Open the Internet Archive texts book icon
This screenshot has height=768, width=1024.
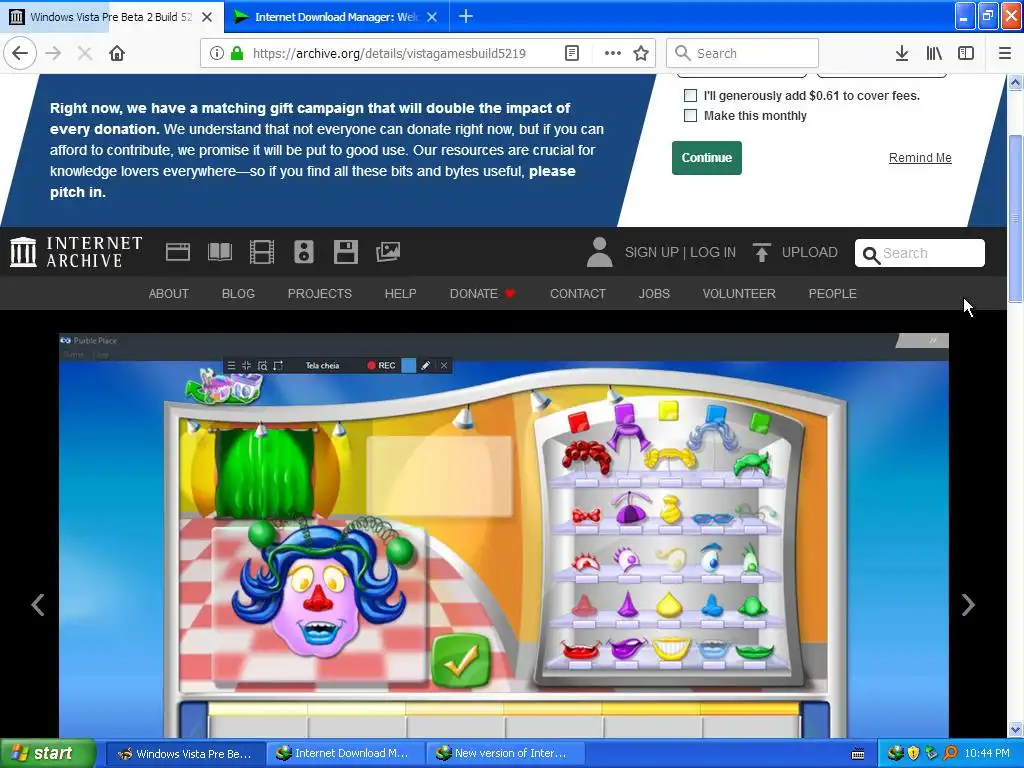(x=220, y=252)
